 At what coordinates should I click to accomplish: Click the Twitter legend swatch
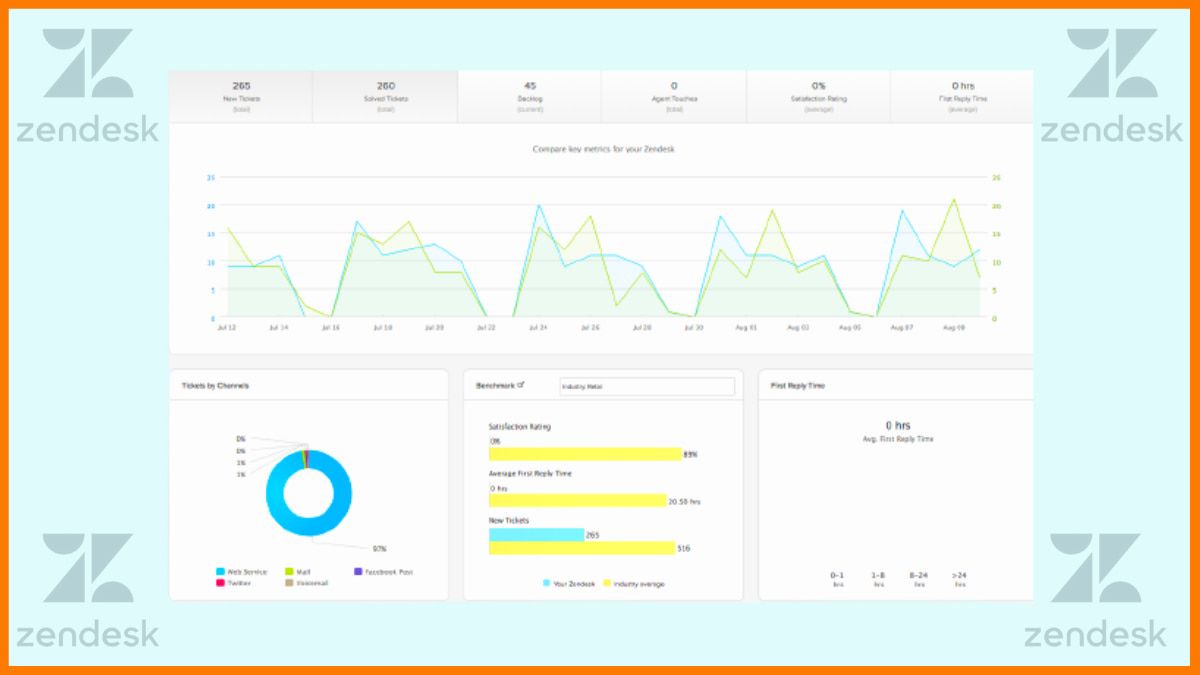[220, 583]
